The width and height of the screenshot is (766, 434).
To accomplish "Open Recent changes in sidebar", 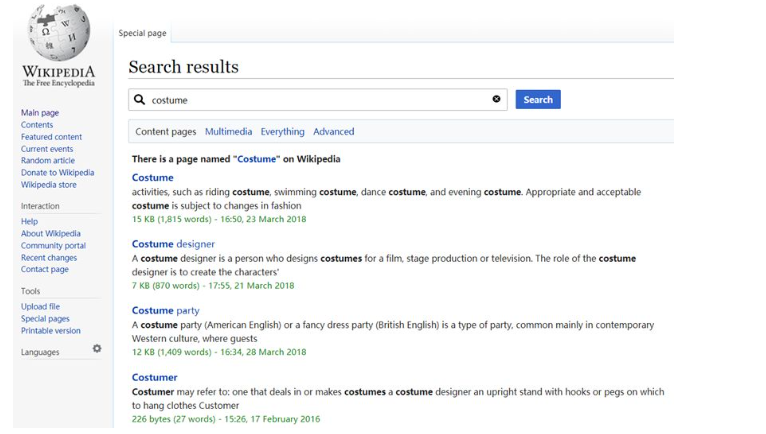I will pos(49,258).
